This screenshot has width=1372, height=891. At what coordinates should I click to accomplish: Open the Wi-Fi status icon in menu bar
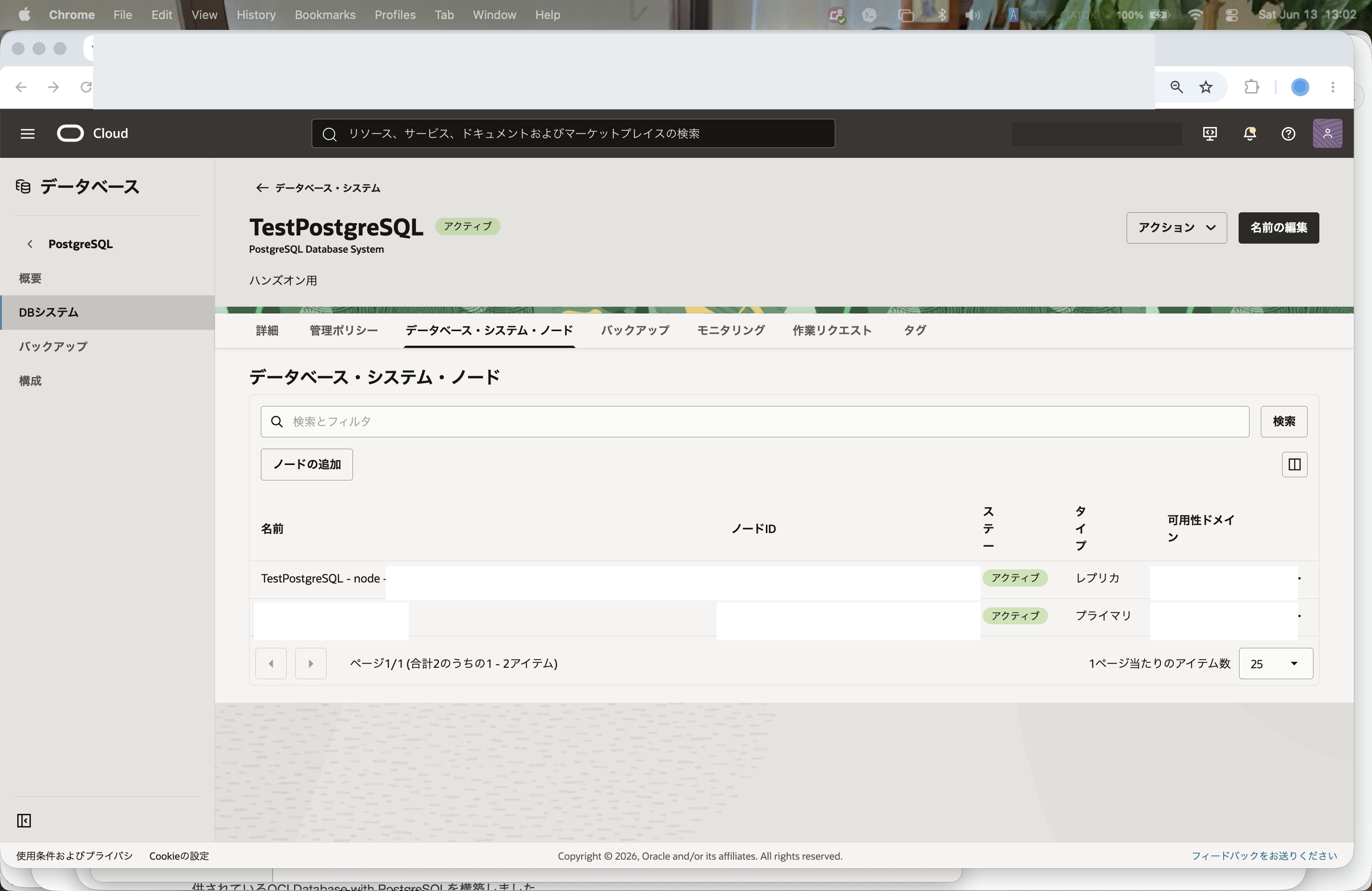tap(1195, 15)
